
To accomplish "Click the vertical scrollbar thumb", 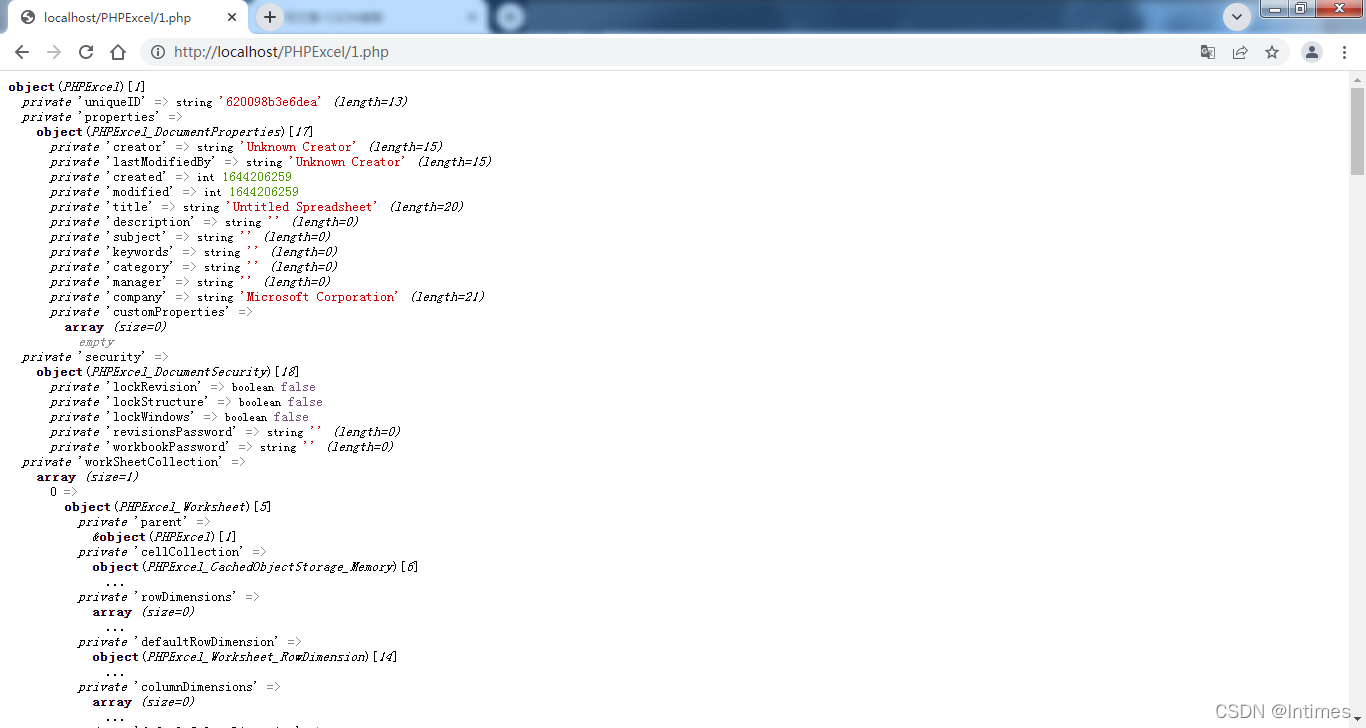I will (x=1357, y=130).
